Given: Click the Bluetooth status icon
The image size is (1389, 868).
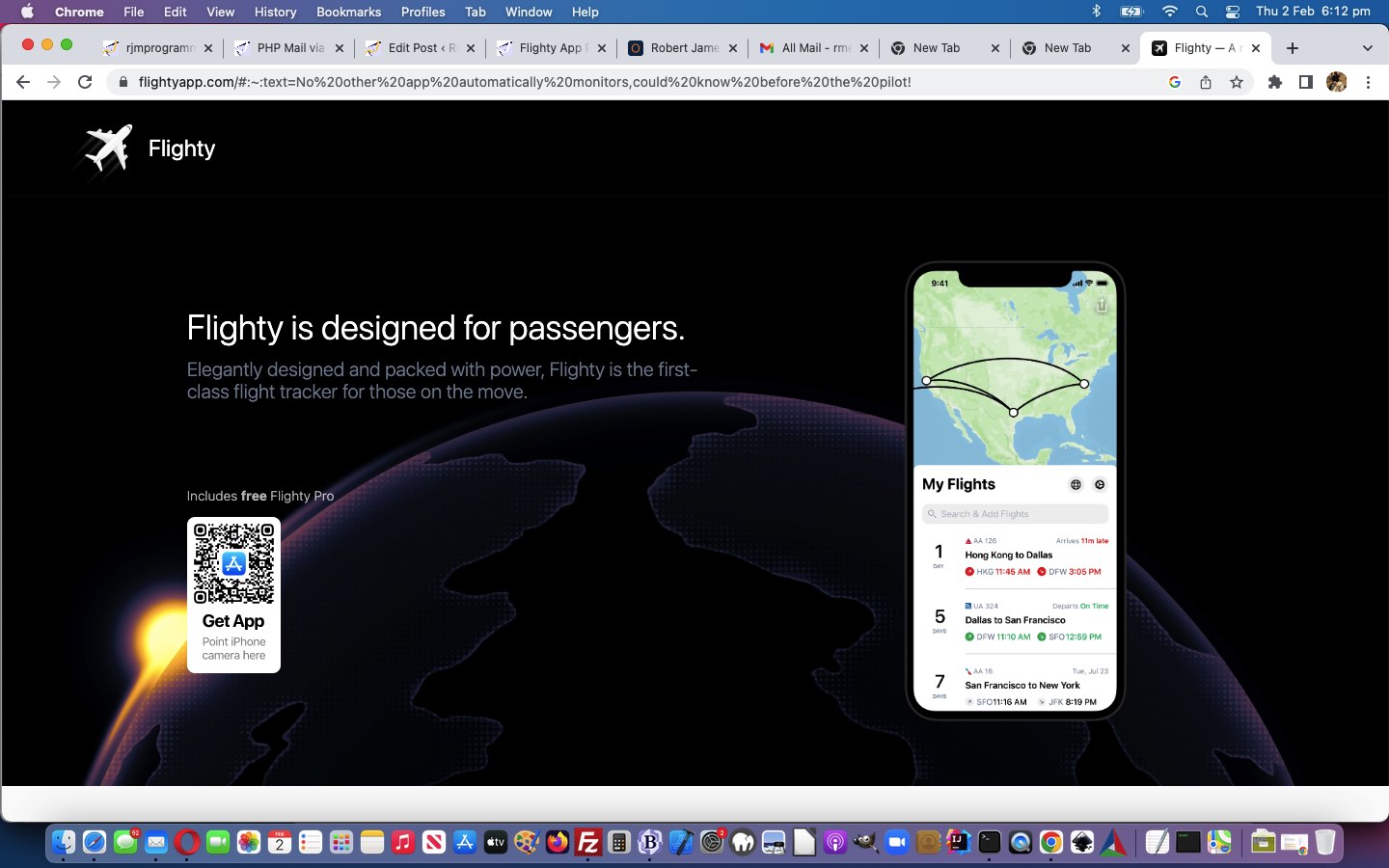Looking at the screenshot, I should click(1096, 12).
